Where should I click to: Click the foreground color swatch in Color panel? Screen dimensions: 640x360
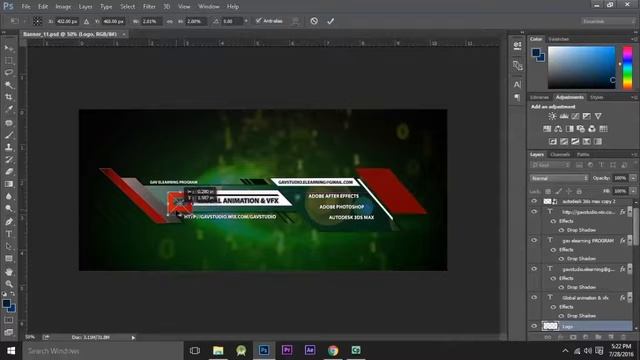point(536,53)
